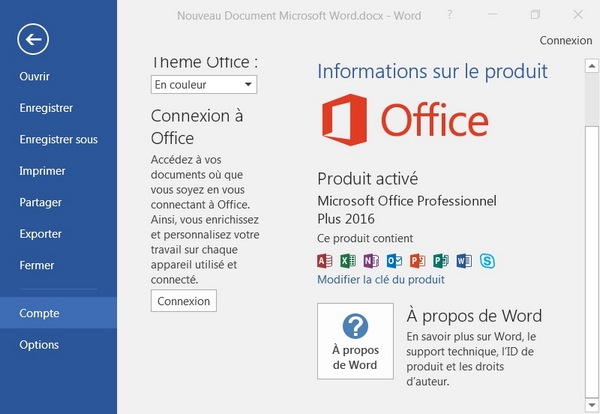Click the Access icon in product list
This screenshot has height=414, width=600.
click(x=324, y=261)
